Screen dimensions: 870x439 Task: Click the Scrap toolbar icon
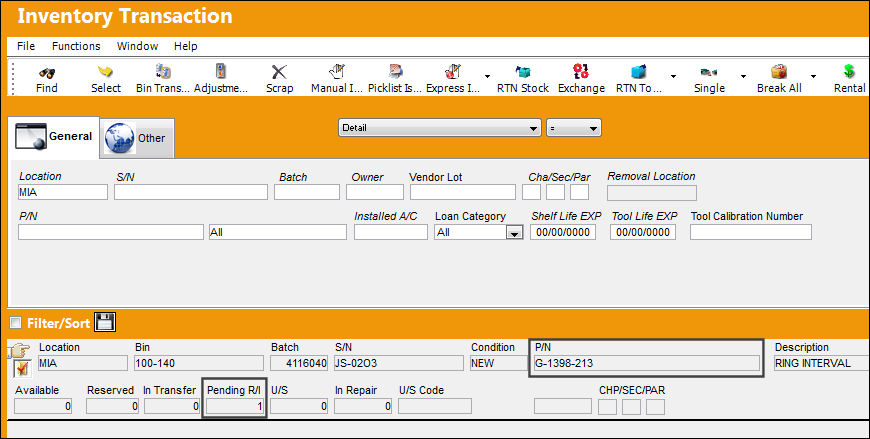(x=279, y=72)
